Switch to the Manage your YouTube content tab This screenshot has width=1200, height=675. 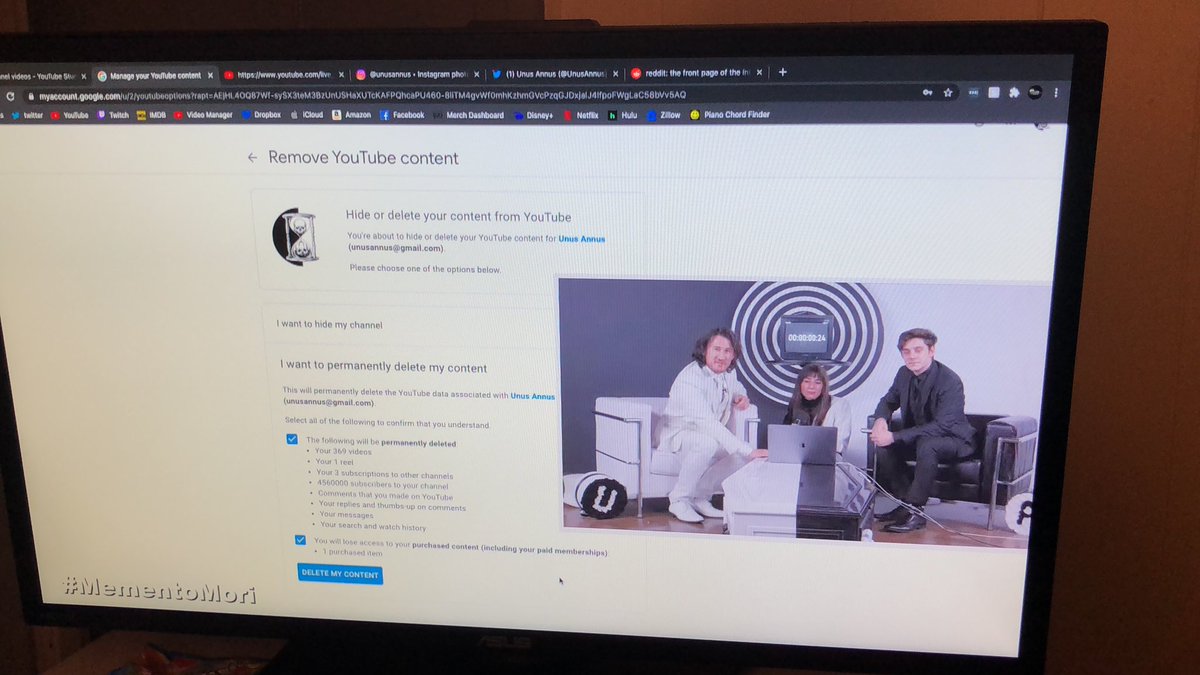coord(153,76)
